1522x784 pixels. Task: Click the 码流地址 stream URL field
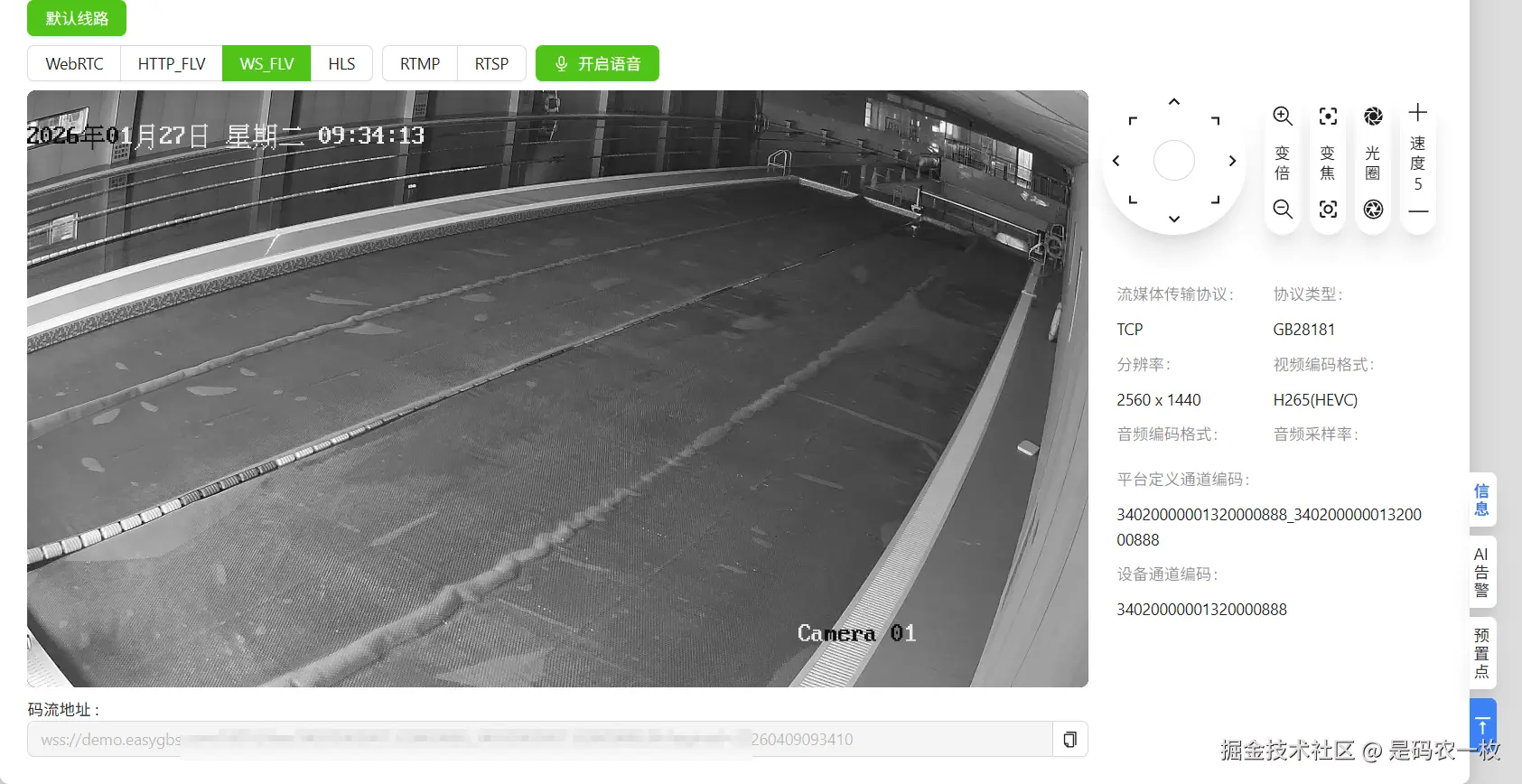540,739
